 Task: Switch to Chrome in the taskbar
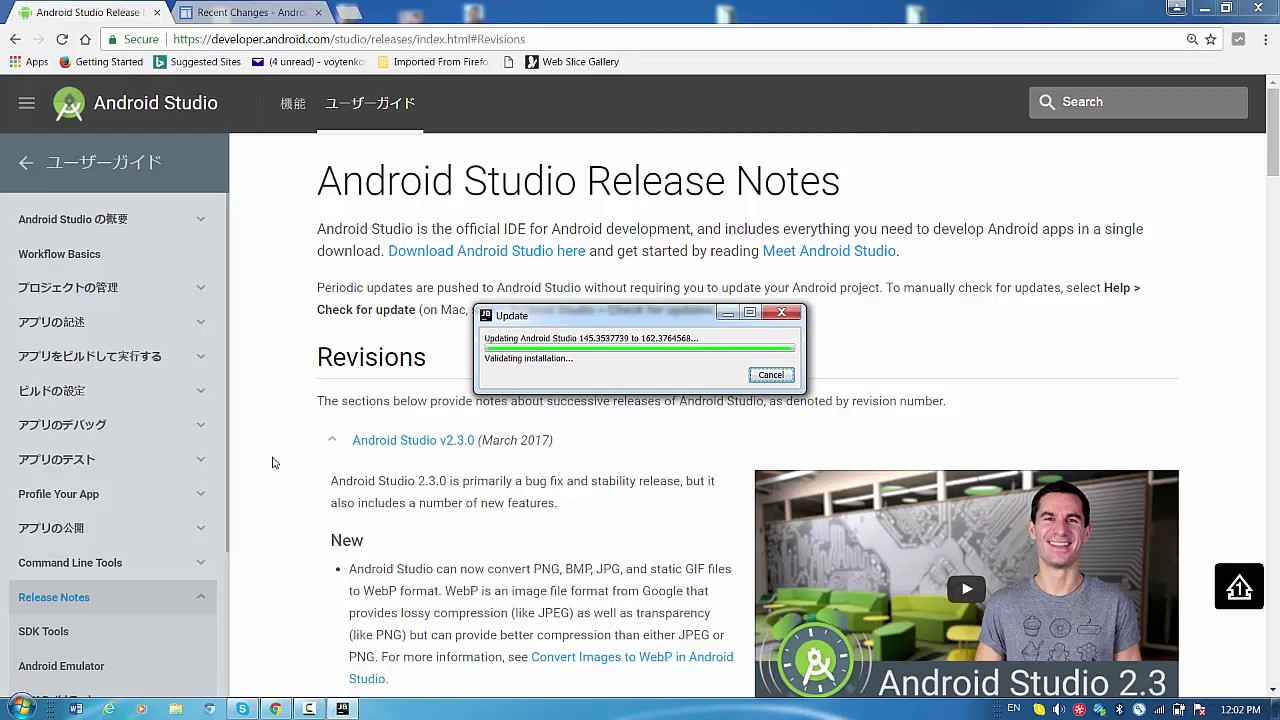[x=276, y=709]
